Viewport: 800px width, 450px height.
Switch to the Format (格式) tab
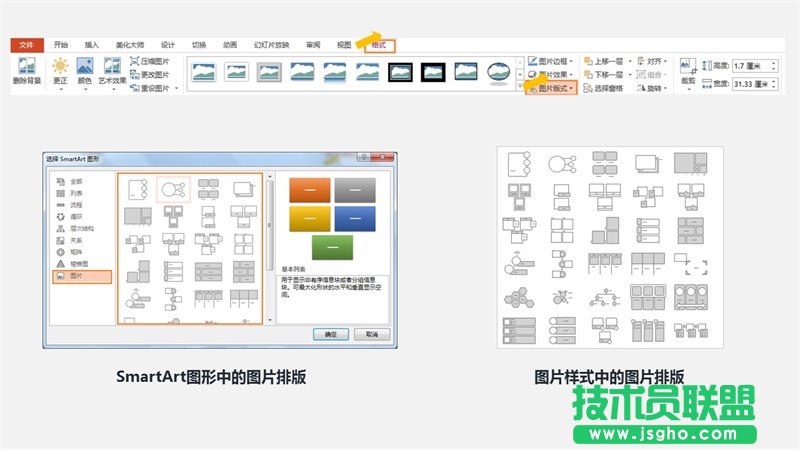[x=380, y=45]
